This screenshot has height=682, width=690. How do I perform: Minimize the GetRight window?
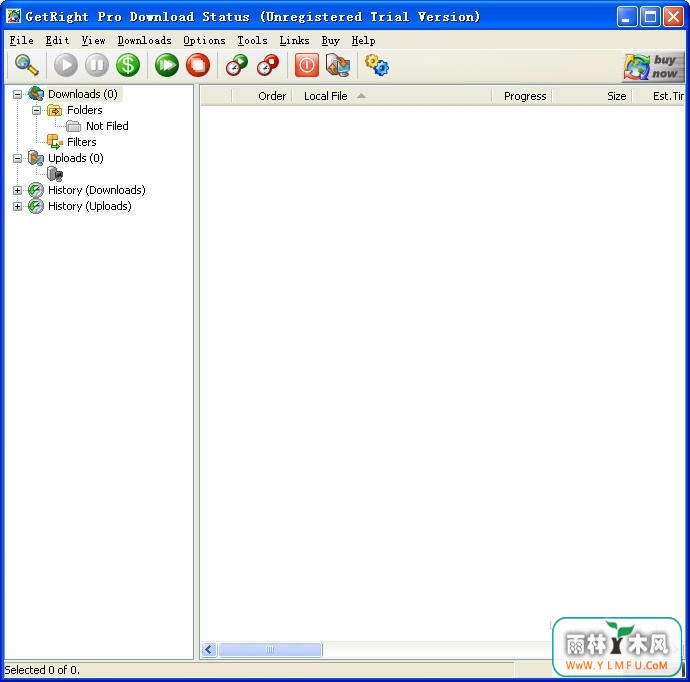pyautogui.click(x=627, y=17)
